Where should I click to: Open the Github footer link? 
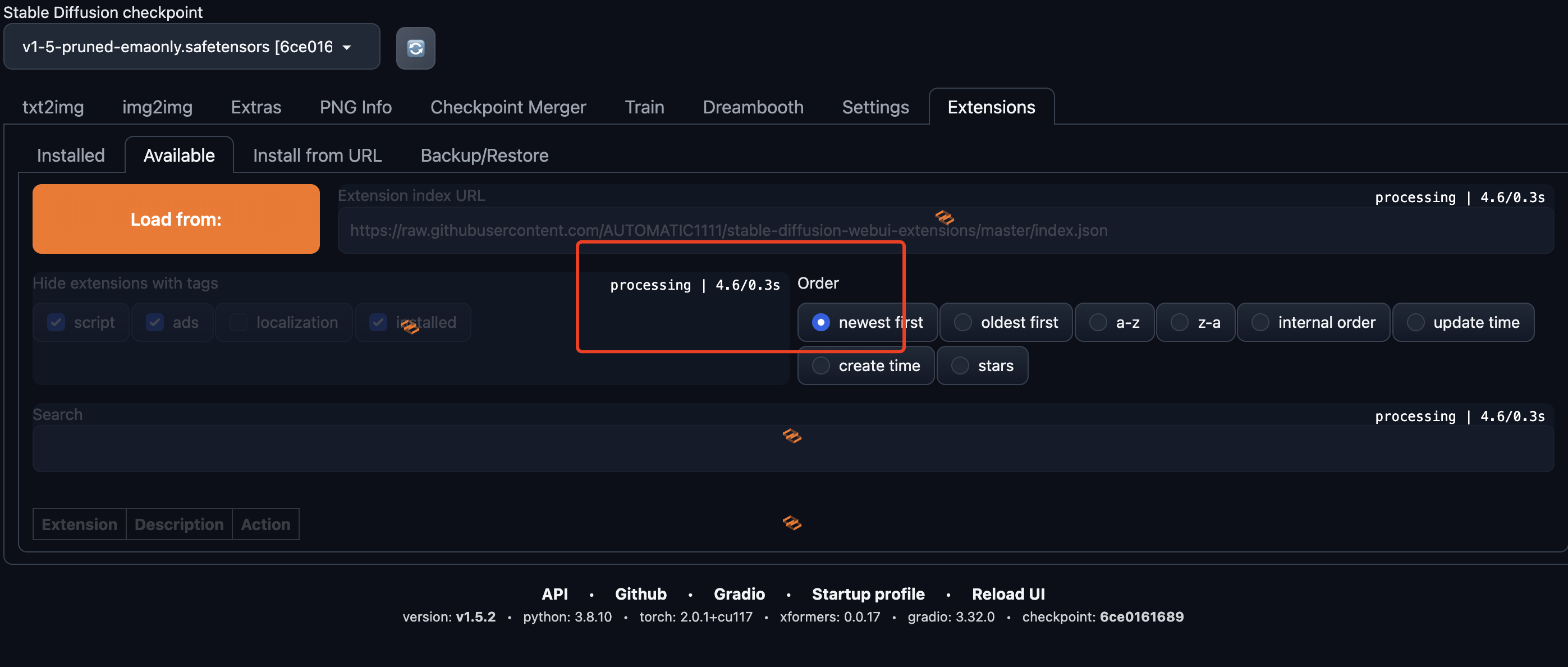click(x=640, y=594)
